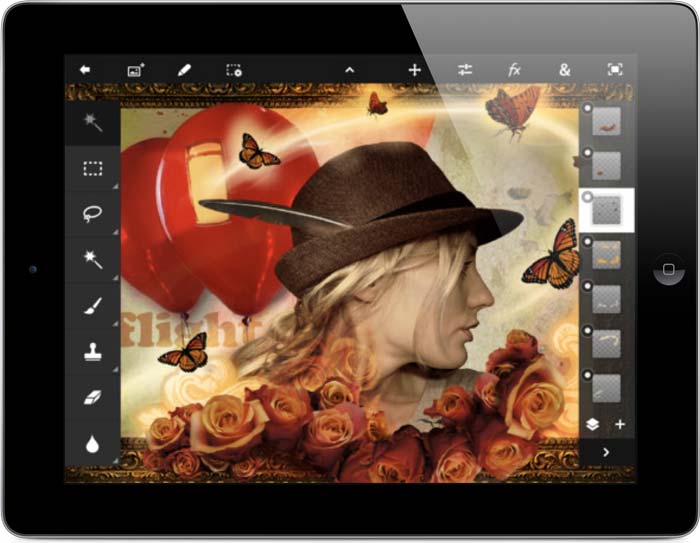The width and height of the screenshot is (700, 543).
Task: Select the layer thumbnail with yellow stroke
Action: (x=607, y=343)
